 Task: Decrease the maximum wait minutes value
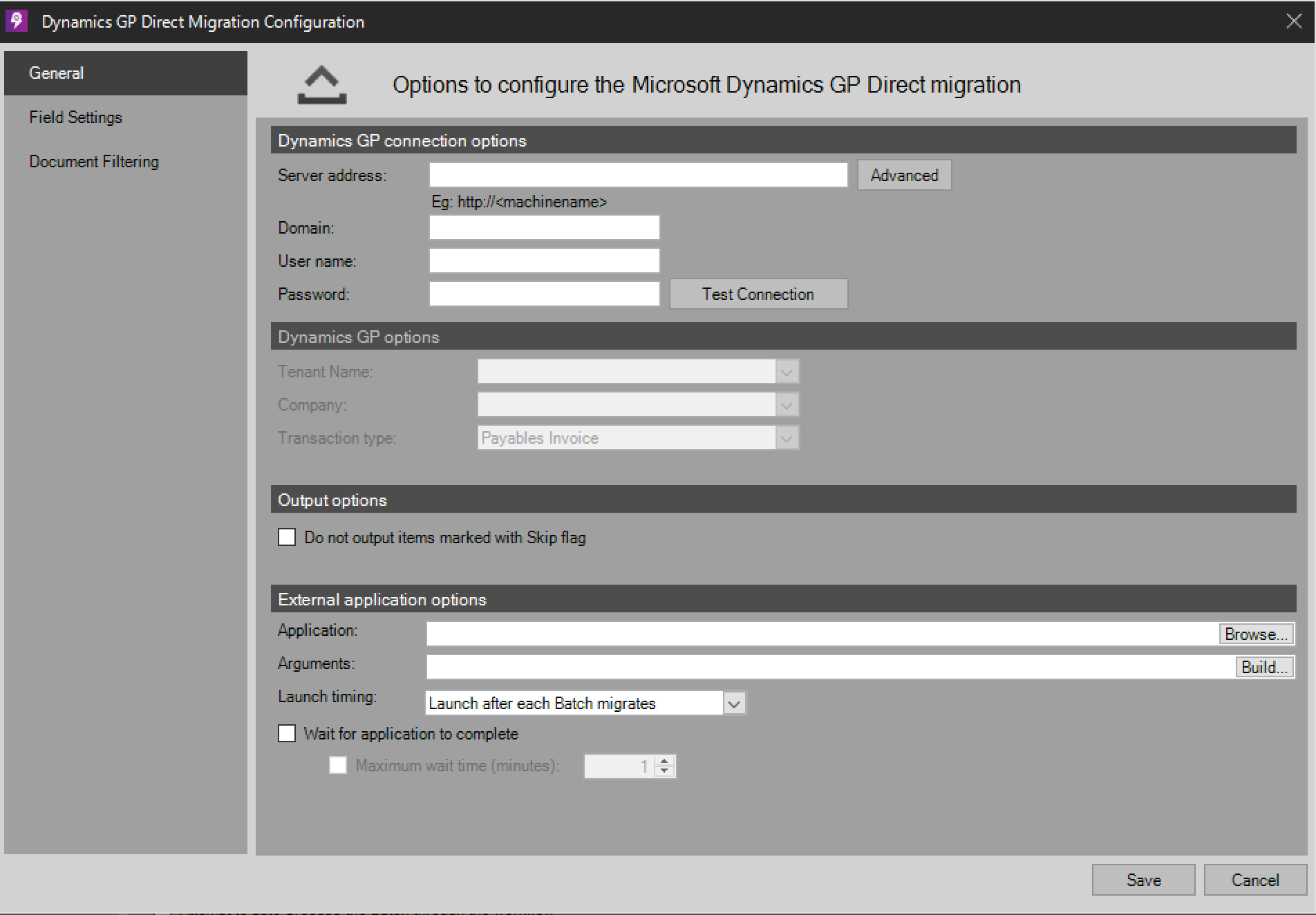(664, 771)
